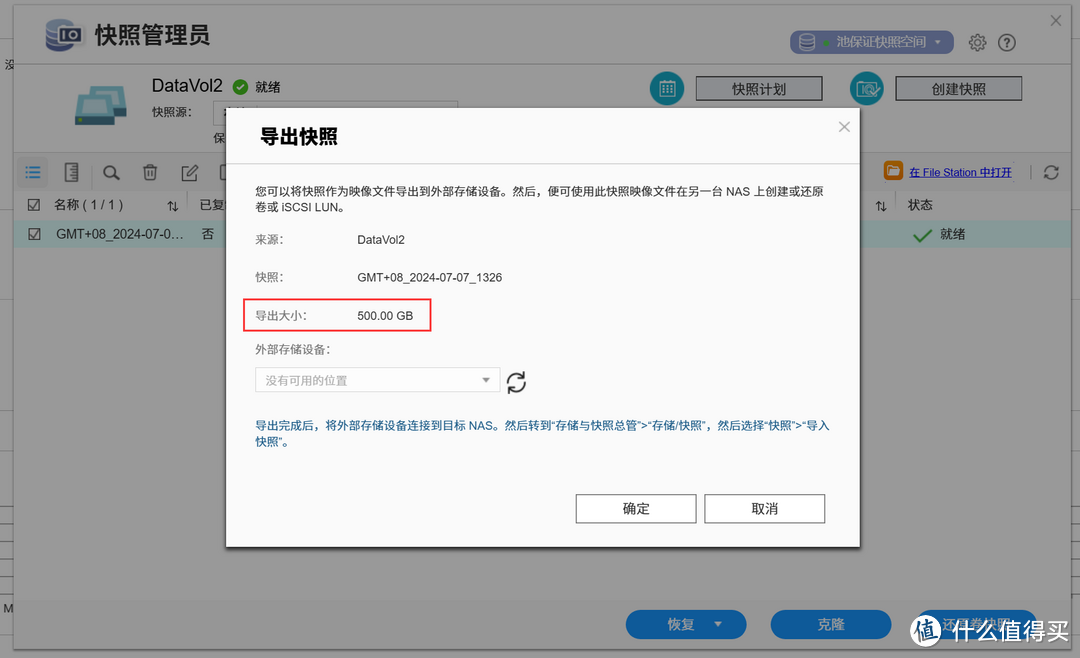
Task: Refresh external storage device list
Action: pos(516,382)
